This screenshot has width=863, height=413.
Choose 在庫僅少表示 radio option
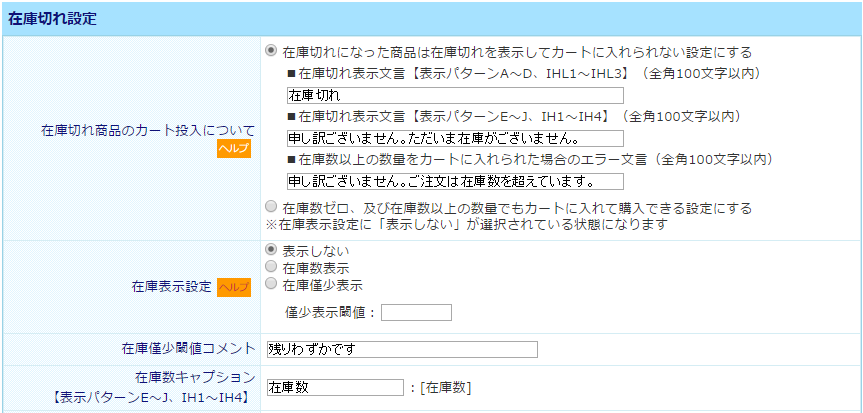(x=271, y=284)
